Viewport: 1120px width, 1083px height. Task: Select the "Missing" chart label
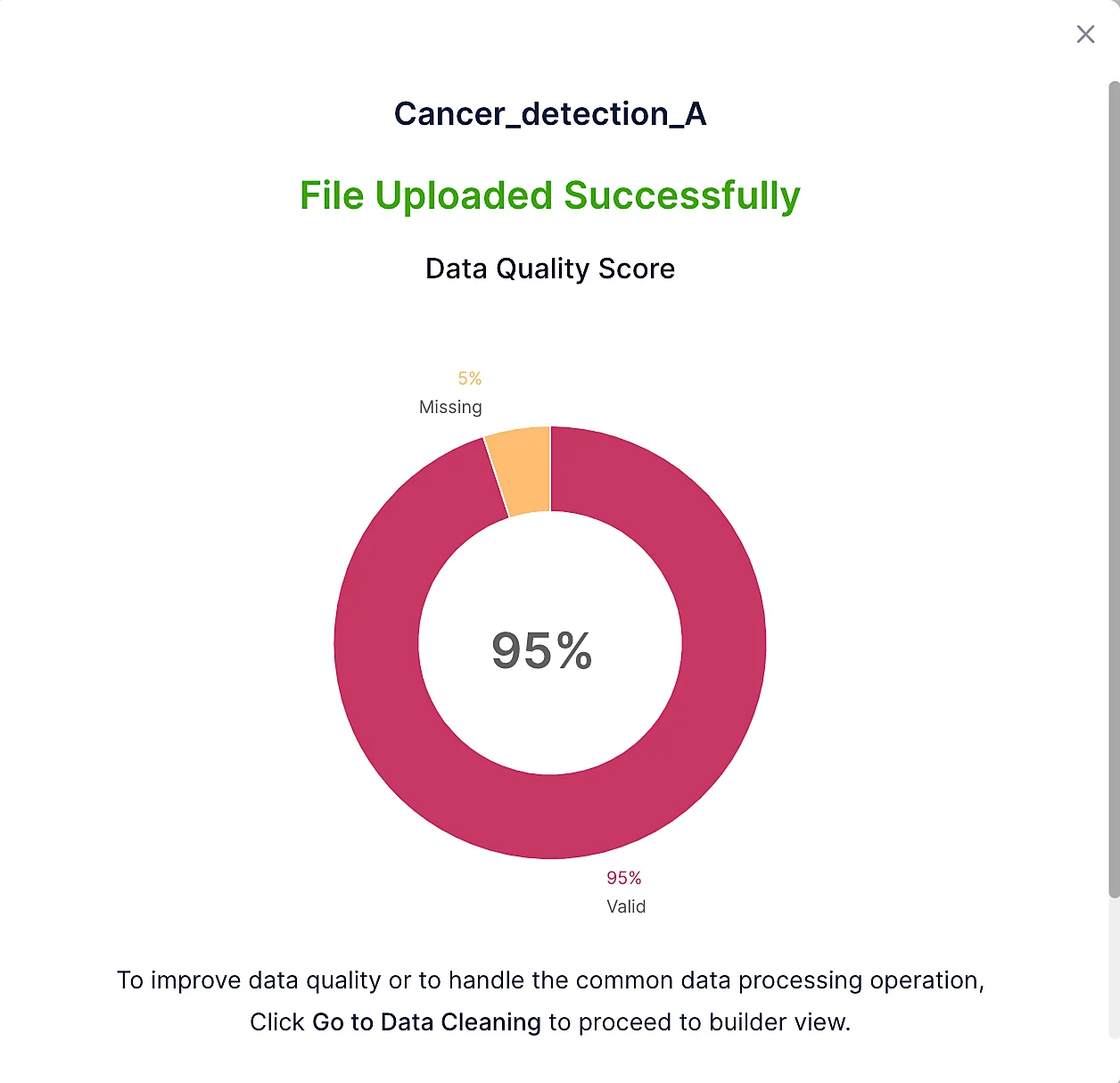pyautogui.click(x=450, y=408)
